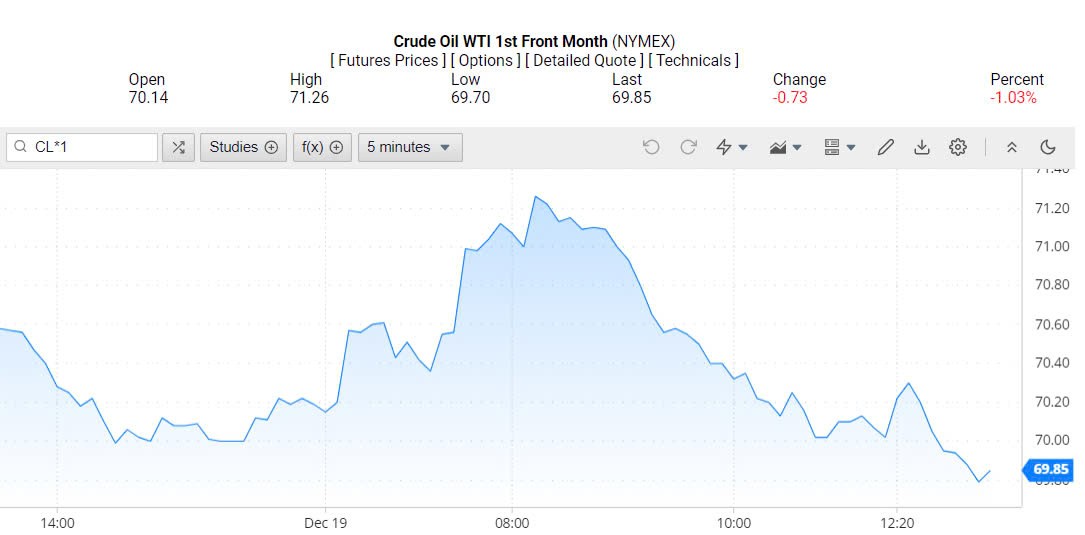Expand the layout template dropdown
Viewport: 1085px width, 535px height.
point(840,148)
